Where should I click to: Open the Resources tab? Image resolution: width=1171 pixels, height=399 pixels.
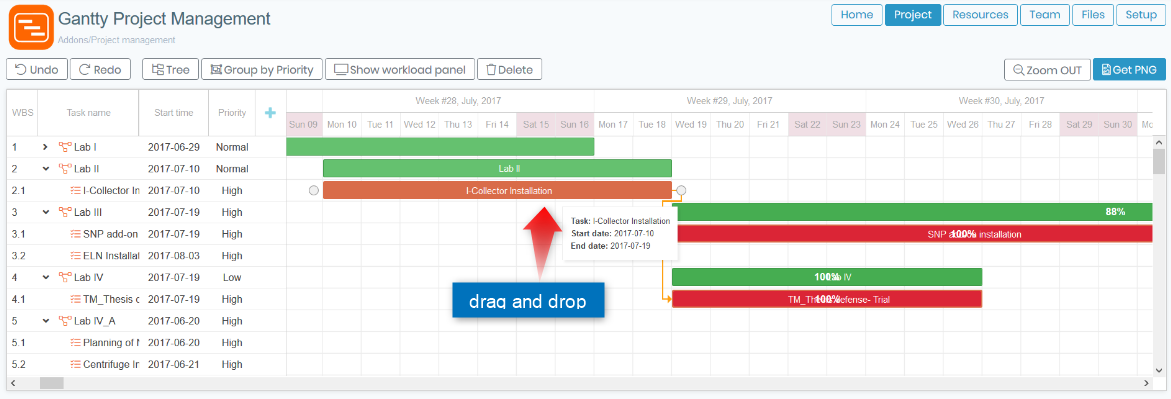[981, 15]
